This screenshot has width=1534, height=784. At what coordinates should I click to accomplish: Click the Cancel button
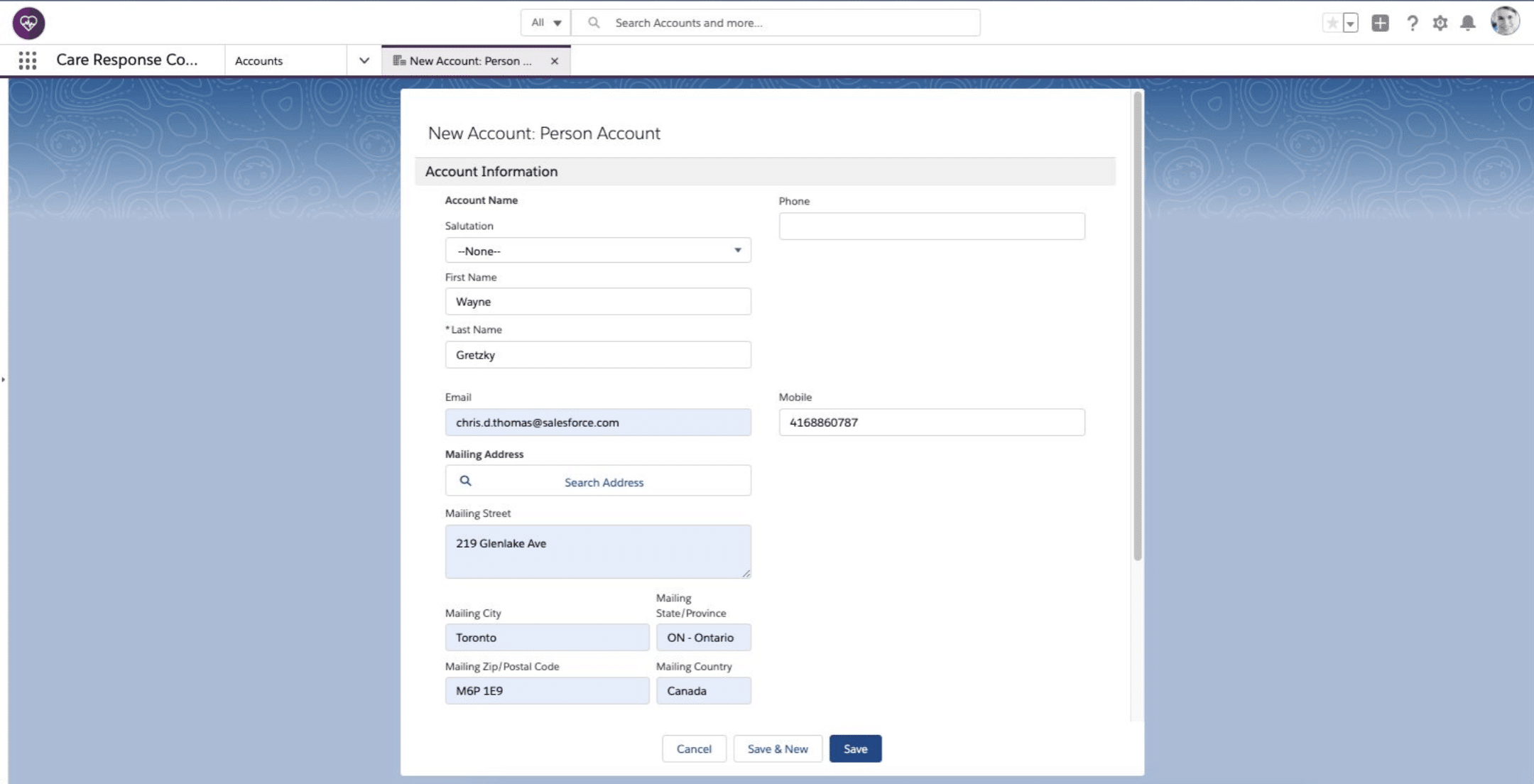[694, 748]
